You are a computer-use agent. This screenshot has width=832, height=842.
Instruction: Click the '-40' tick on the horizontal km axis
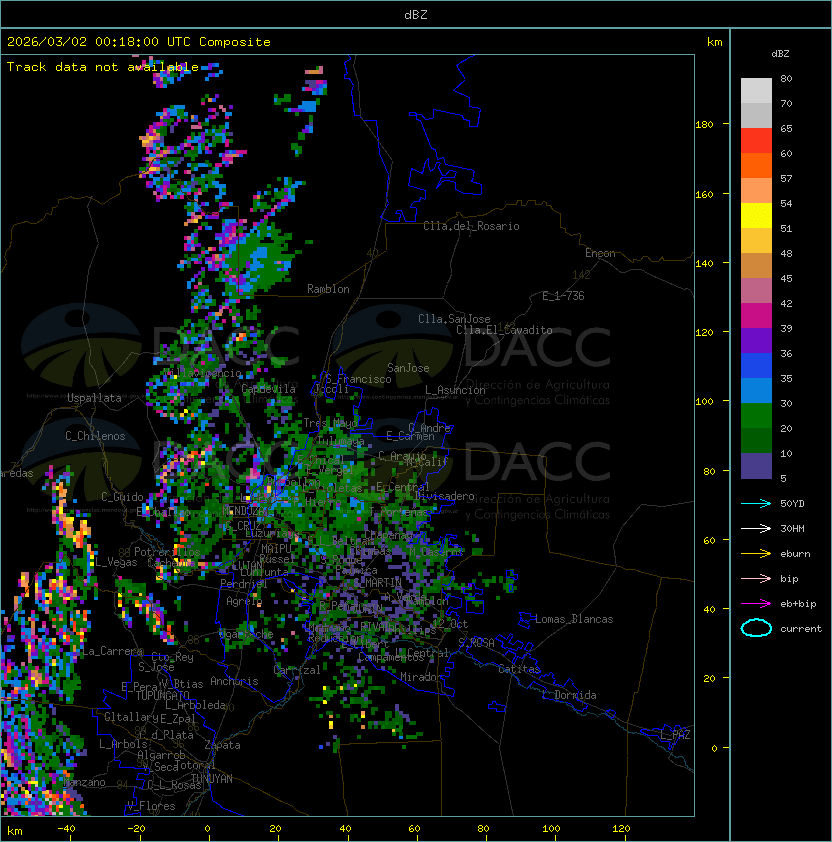[x=66, y=829]
